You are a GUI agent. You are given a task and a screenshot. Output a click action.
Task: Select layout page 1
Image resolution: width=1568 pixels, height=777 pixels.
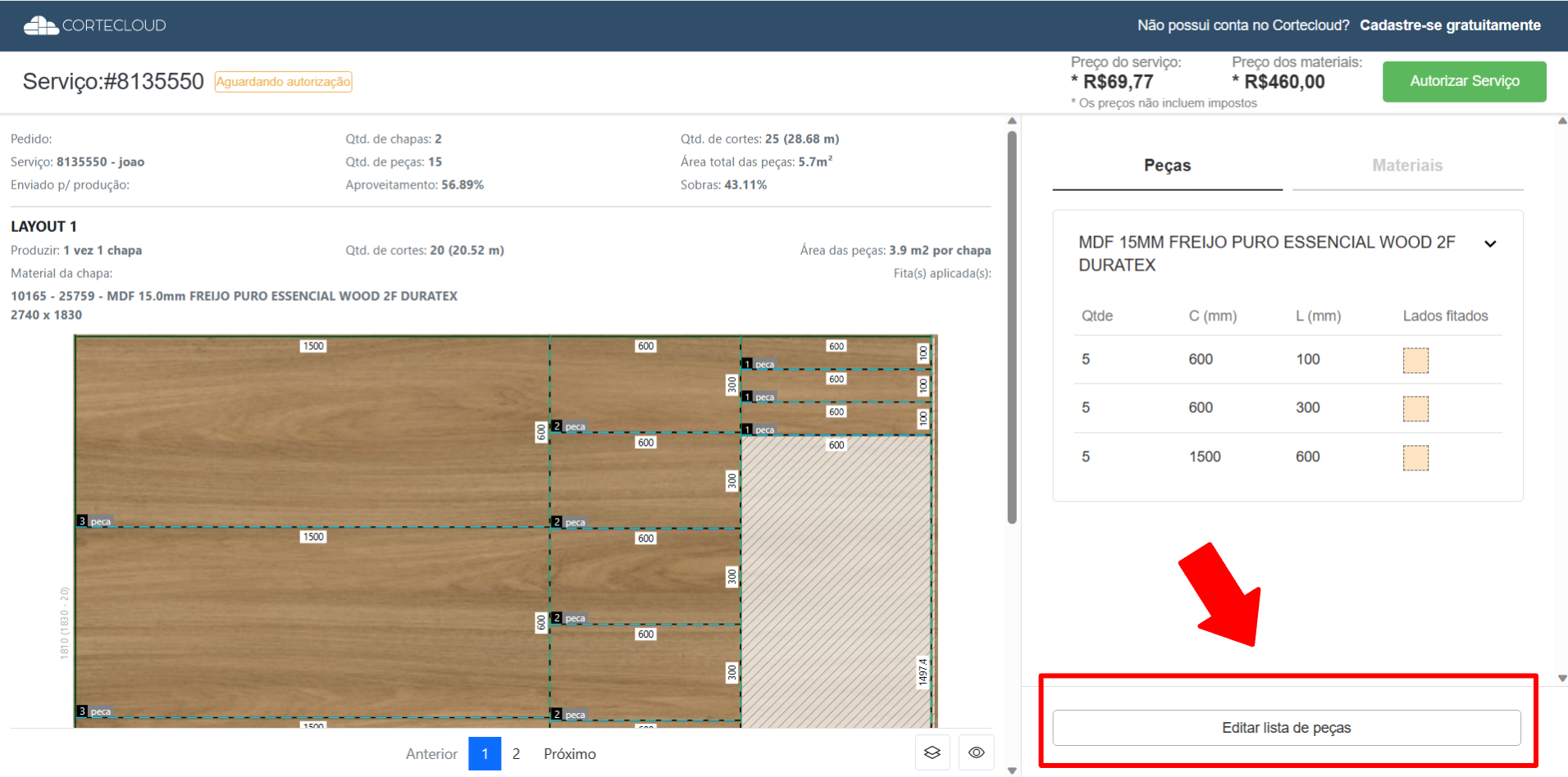(x=485, y=753)
